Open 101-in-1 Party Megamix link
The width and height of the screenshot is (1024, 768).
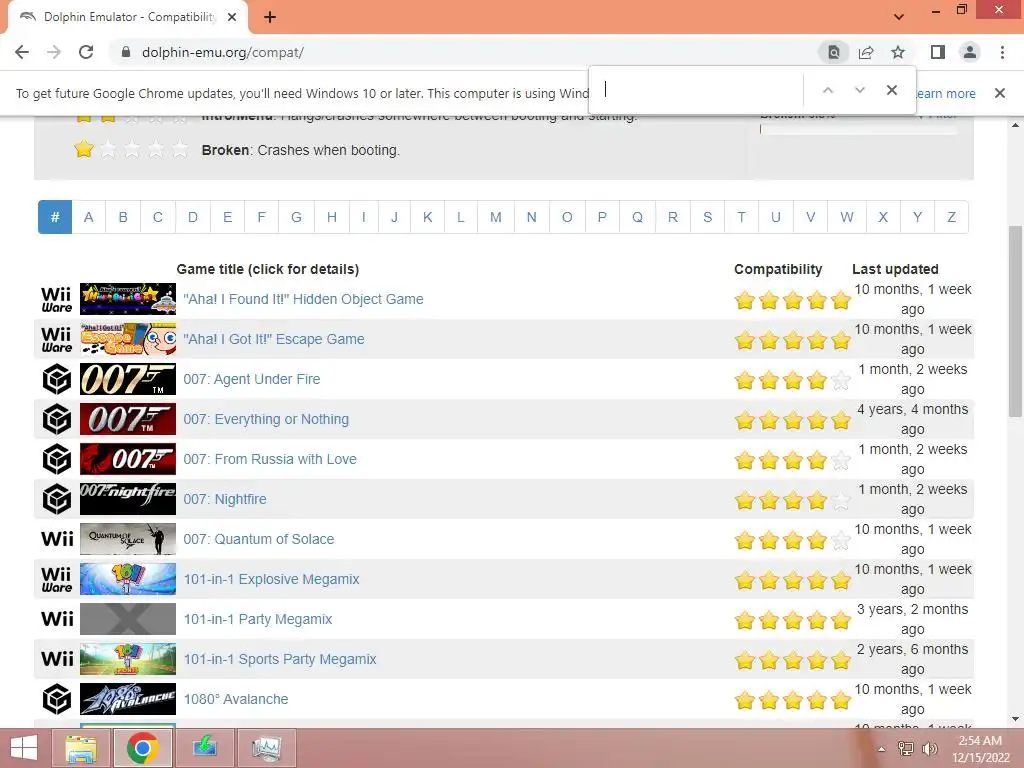coord(257,619)
